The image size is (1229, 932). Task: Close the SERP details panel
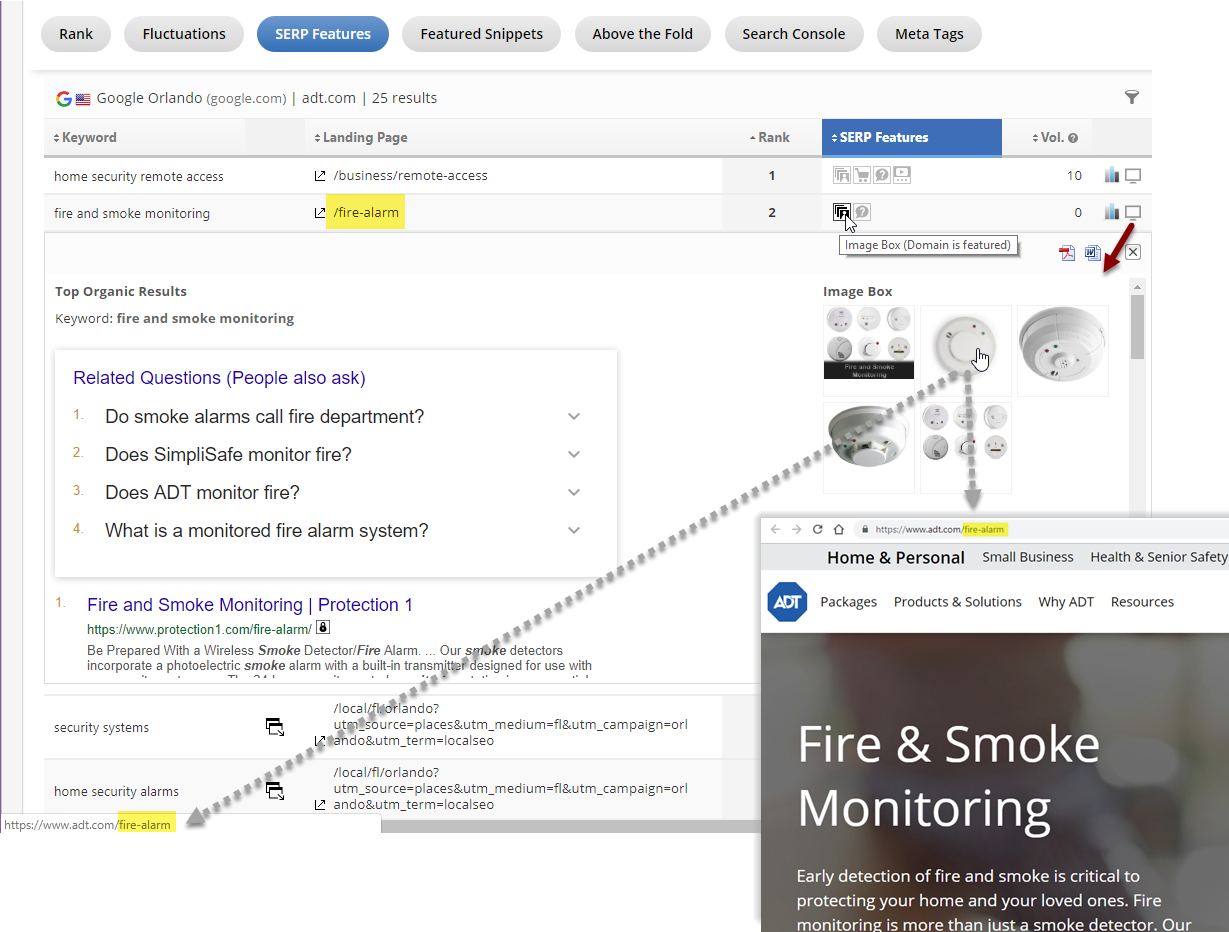pos(1133,252)
